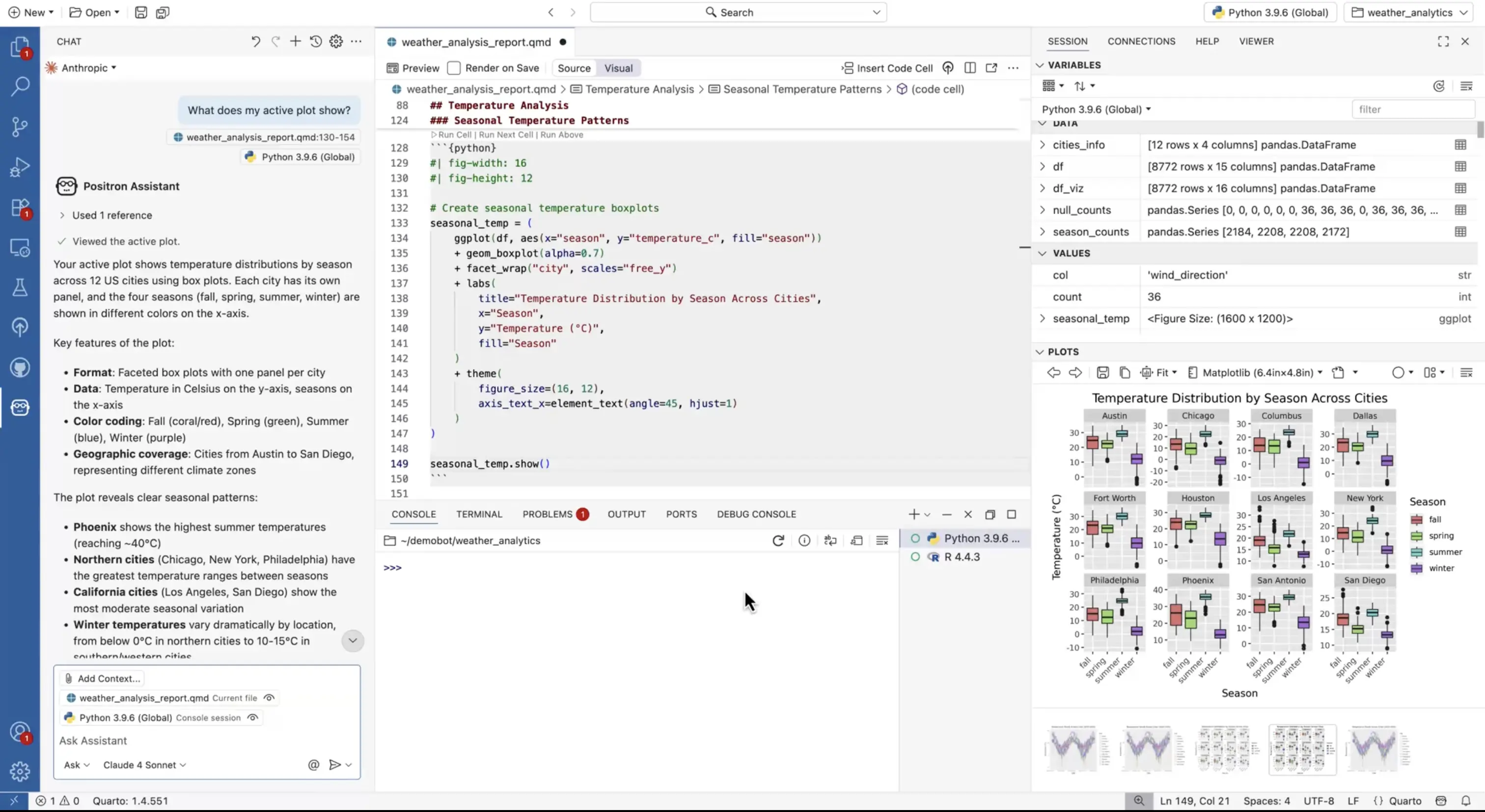
Task: Click the Ask Assistant input field
Action: coord(206,740)
